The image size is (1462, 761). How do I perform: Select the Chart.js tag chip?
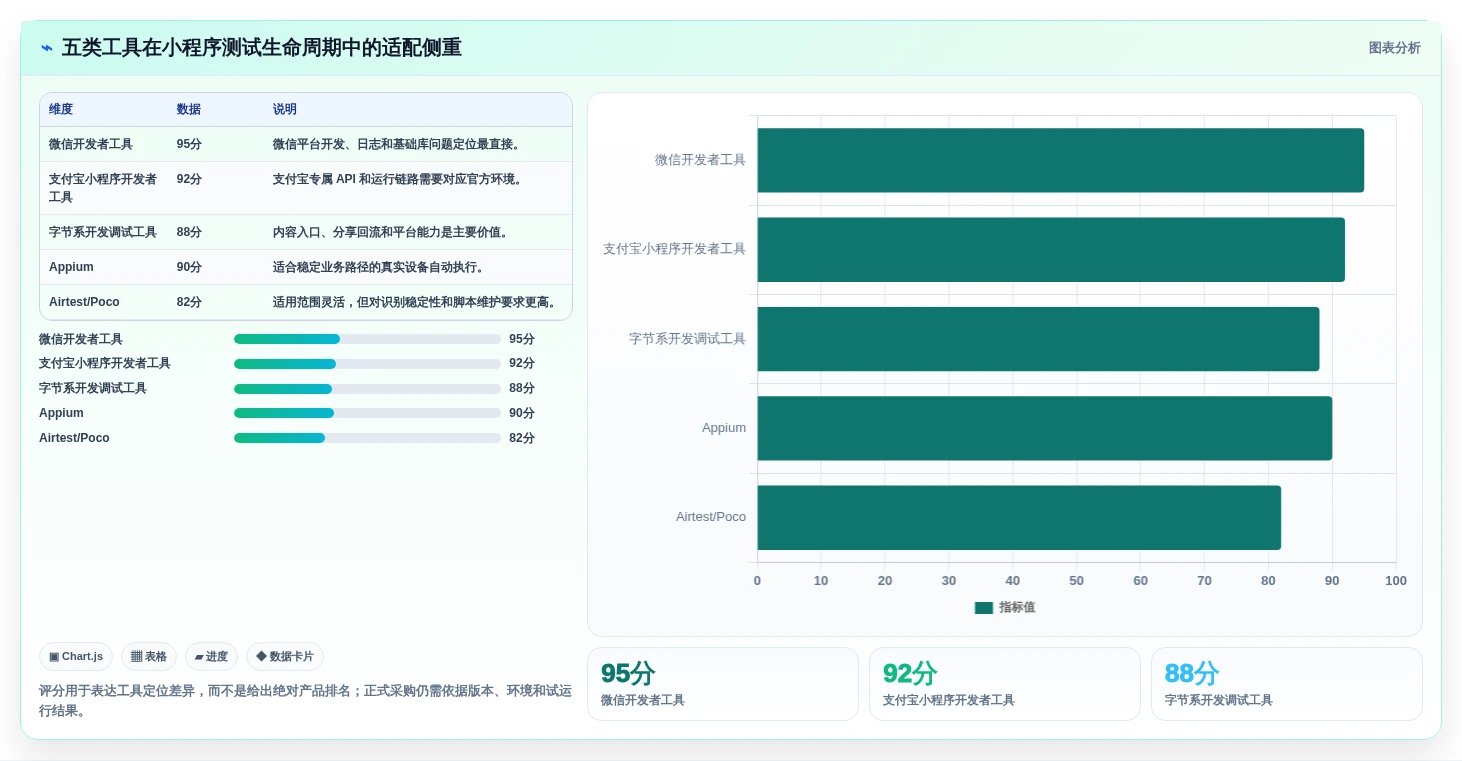pyautogui.click(x=76, y=656)
